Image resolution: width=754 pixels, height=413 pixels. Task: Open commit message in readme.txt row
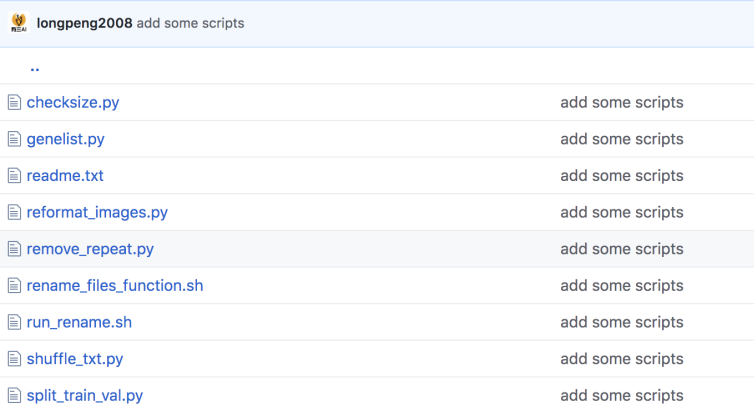coord(622,175)
